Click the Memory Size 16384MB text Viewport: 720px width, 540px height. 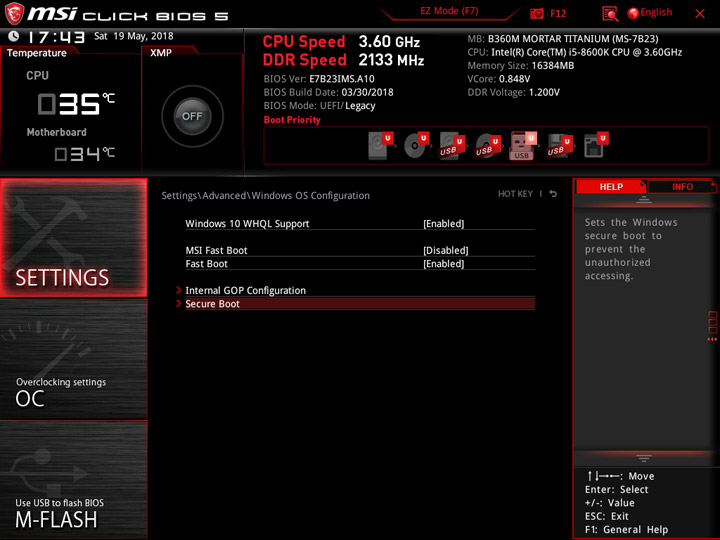click(x=521, y=65)
